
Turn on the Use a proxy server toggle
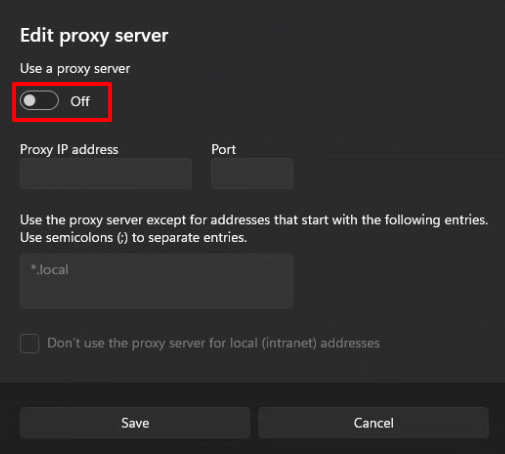(39, 100)
